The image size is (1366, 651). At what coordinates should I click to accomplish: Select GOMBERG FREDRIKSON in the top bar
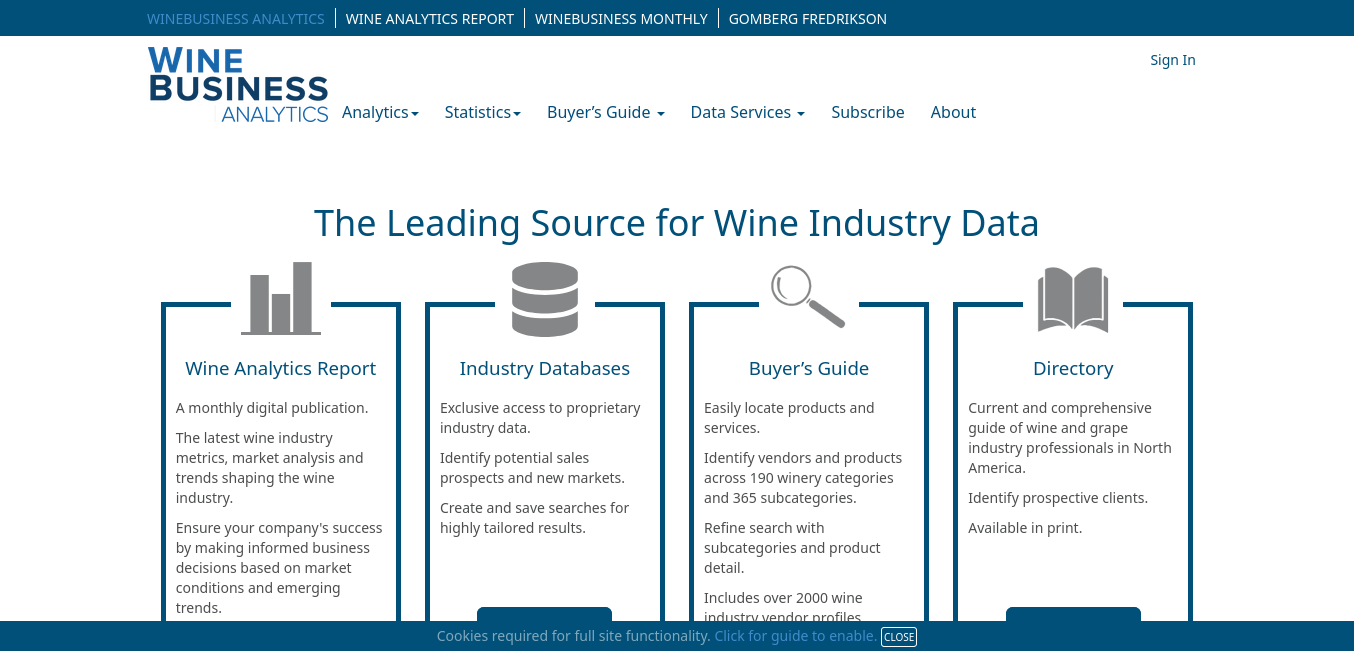808,18
